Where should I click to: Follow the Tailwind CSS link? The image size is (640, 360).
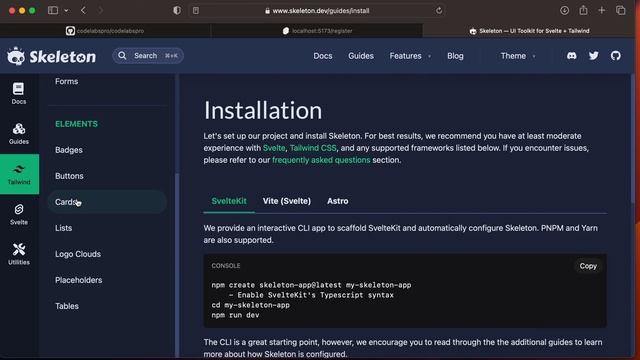point(313,148)
